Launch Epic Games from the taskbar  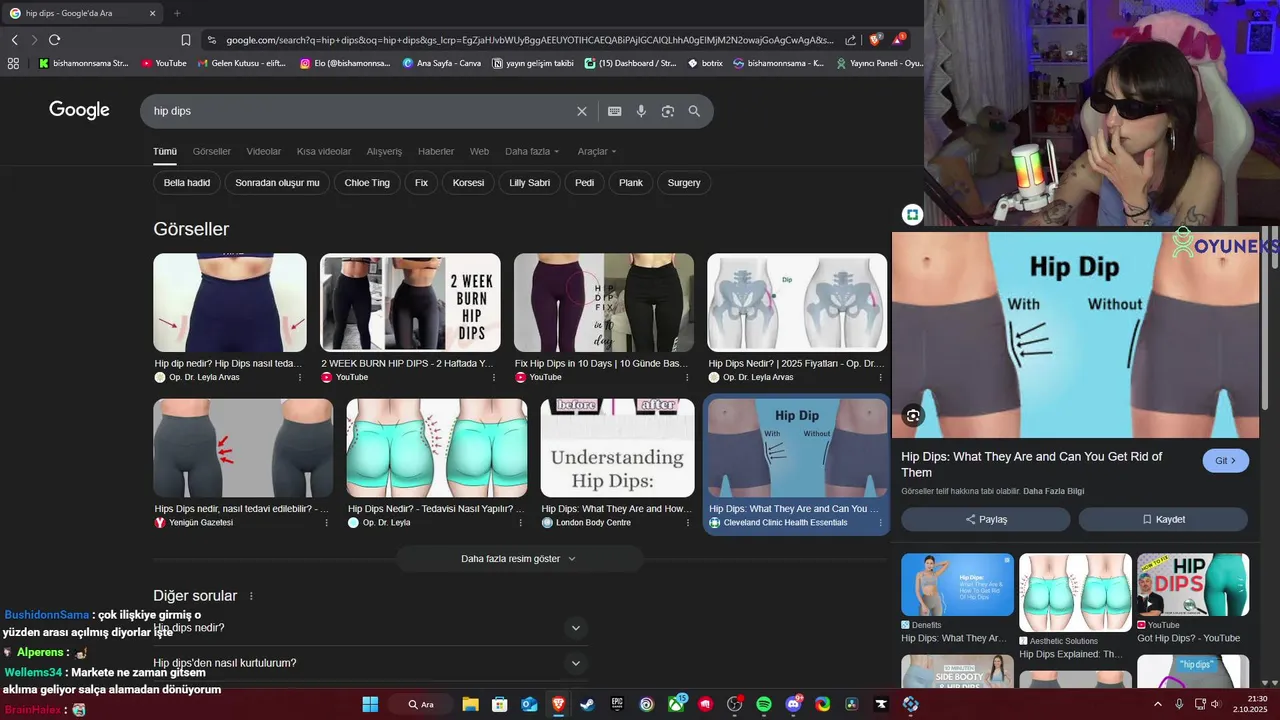pyautogui.click(x=617, y=704)
